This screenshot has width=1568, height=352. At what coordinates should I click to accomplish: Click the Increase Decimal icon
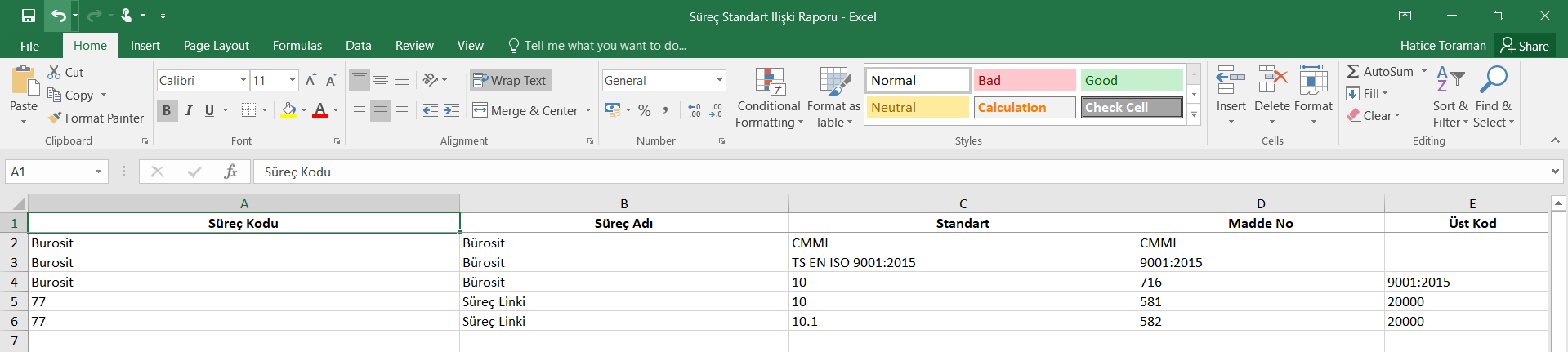[695, 110]
